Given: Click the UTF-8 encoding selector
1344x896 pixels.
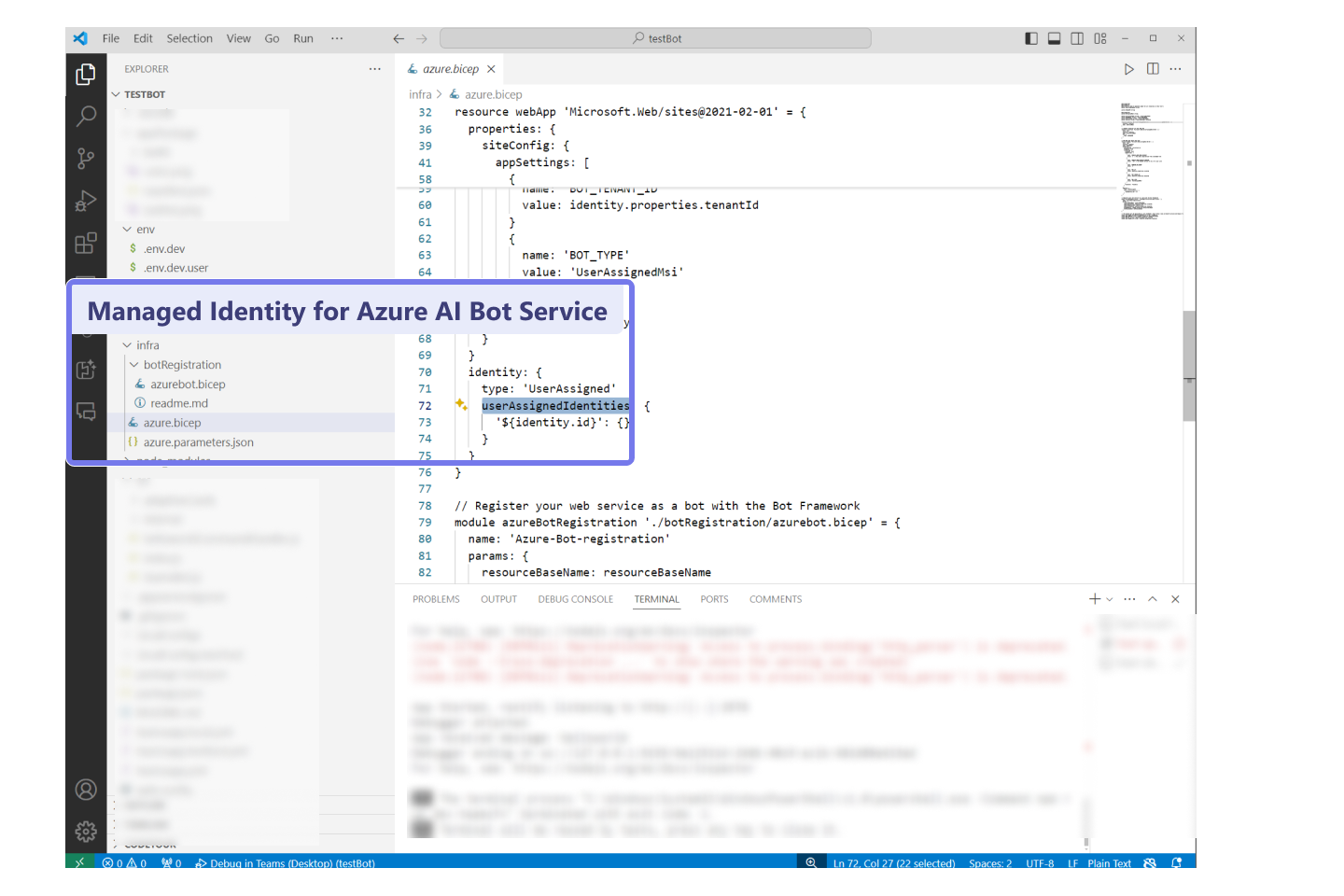Looking at the screenshot, I should tap(1040, 863).
